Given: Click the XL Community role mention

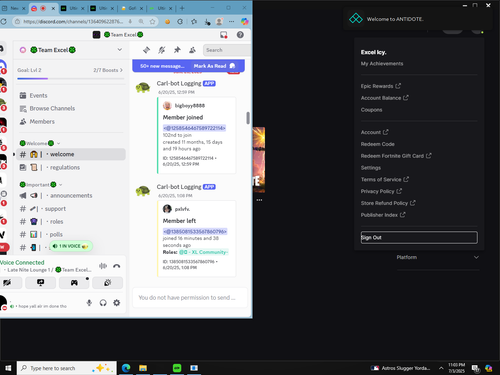Looking at the screenshot, I should [x=203, y=252].
